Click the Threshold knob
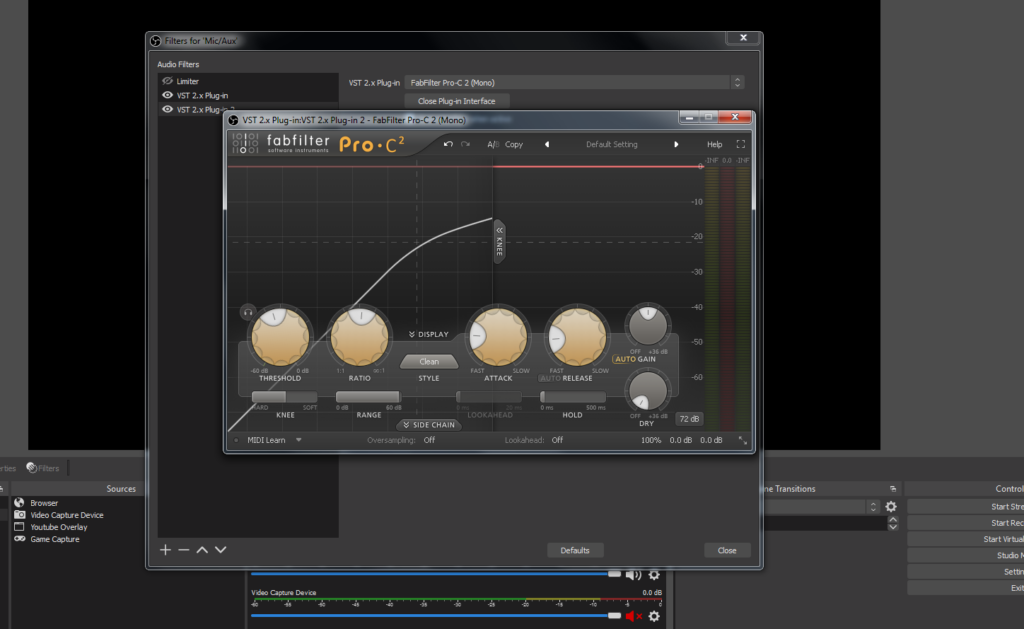1024x629 pixels. pyautogui.click(x=280, y=337)
